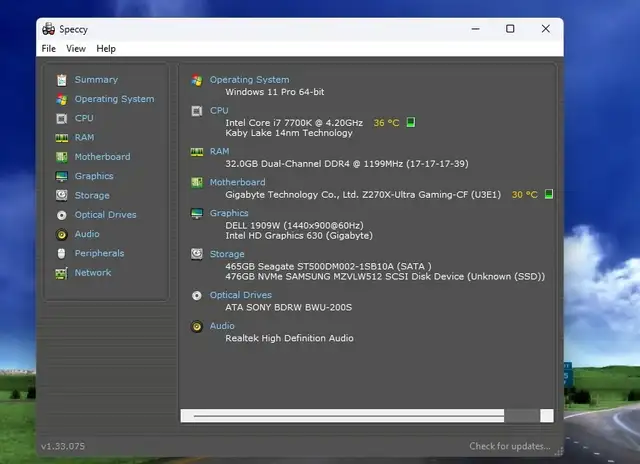Click the 476GB NVMe SAMSUNG drive text
This screenshot has height=464, width=640.
(x=385, y=277)
